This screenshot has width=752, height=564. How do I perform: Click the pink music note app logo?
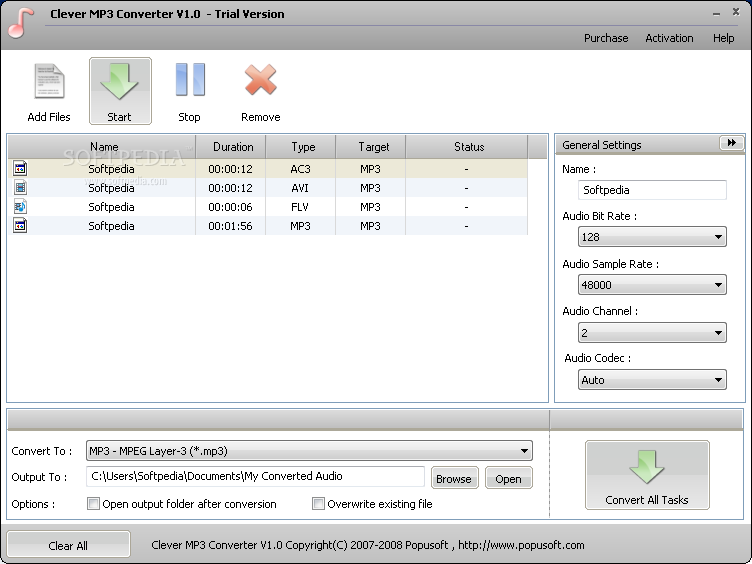tap(21, 23)
